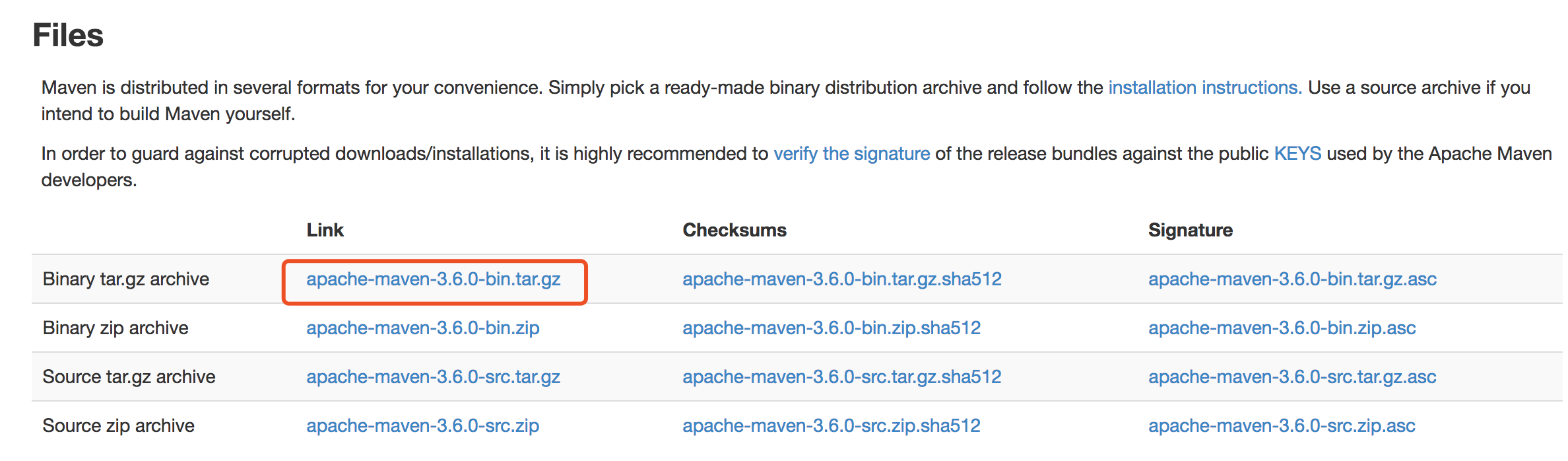Screen dimensions: 1568x461
Task: Open apache-maven-3.6.0-bin.tar.gz.sha512 checksum
Action: 842,279
